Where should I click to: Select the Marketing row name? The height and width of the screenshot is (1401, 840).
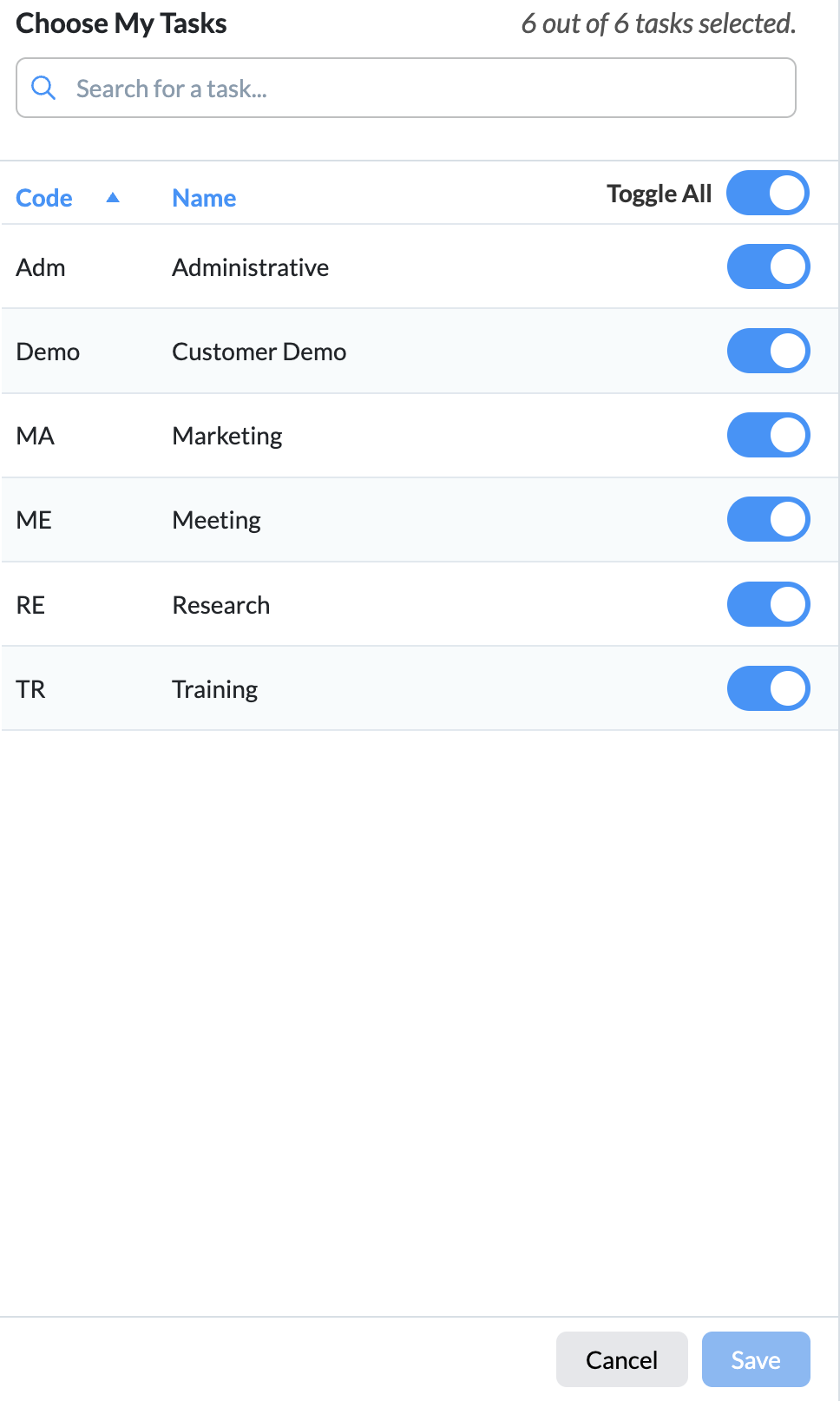(227, 436)
